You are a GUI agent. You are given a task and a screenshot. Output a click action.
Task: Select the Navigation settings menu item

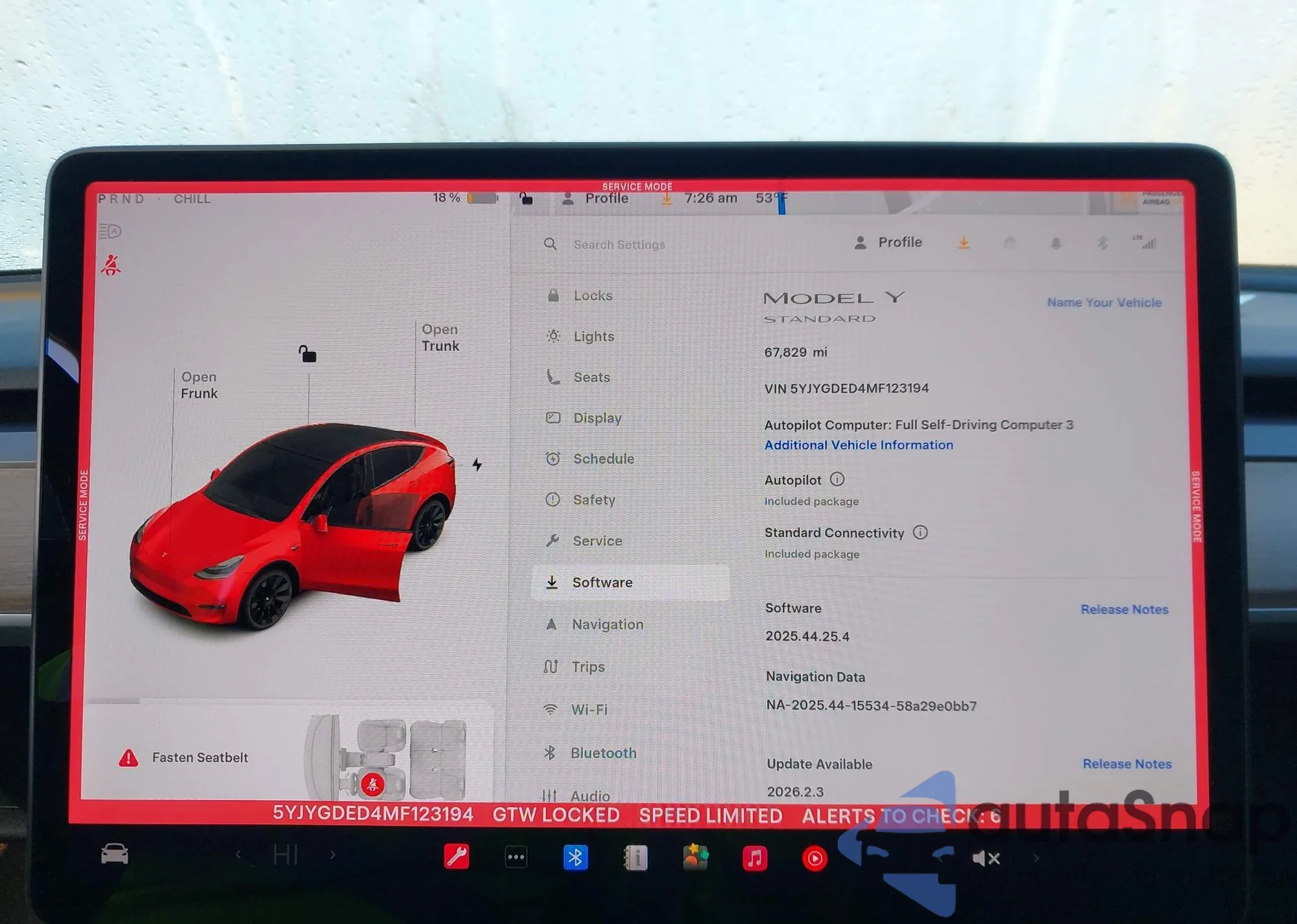pyautogui.click(x=607, y=624)
